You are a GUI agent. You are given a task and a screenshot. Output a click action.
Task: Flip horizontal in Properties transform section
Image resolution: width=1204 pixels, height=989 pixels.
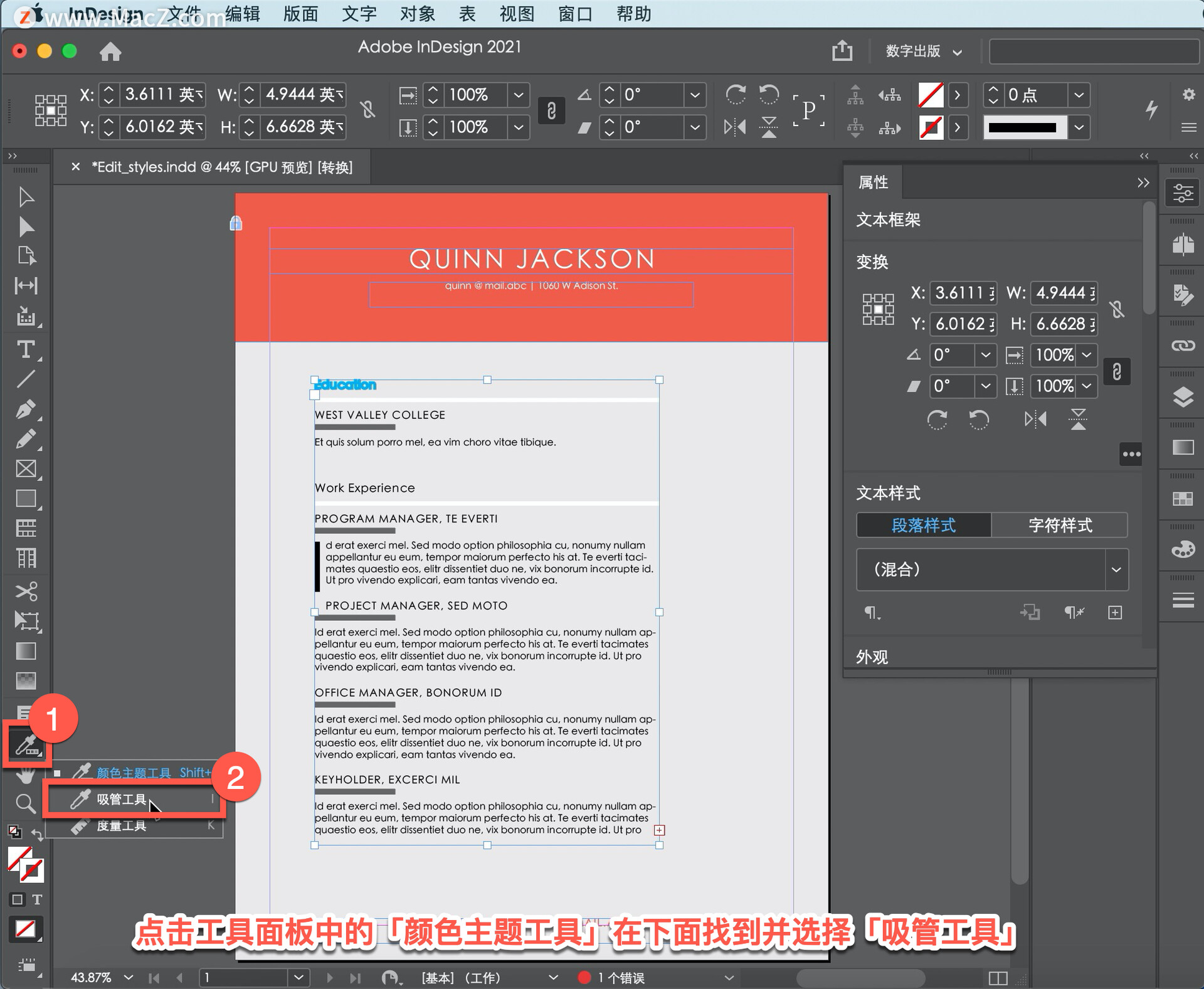click(x=1035, y=419)
